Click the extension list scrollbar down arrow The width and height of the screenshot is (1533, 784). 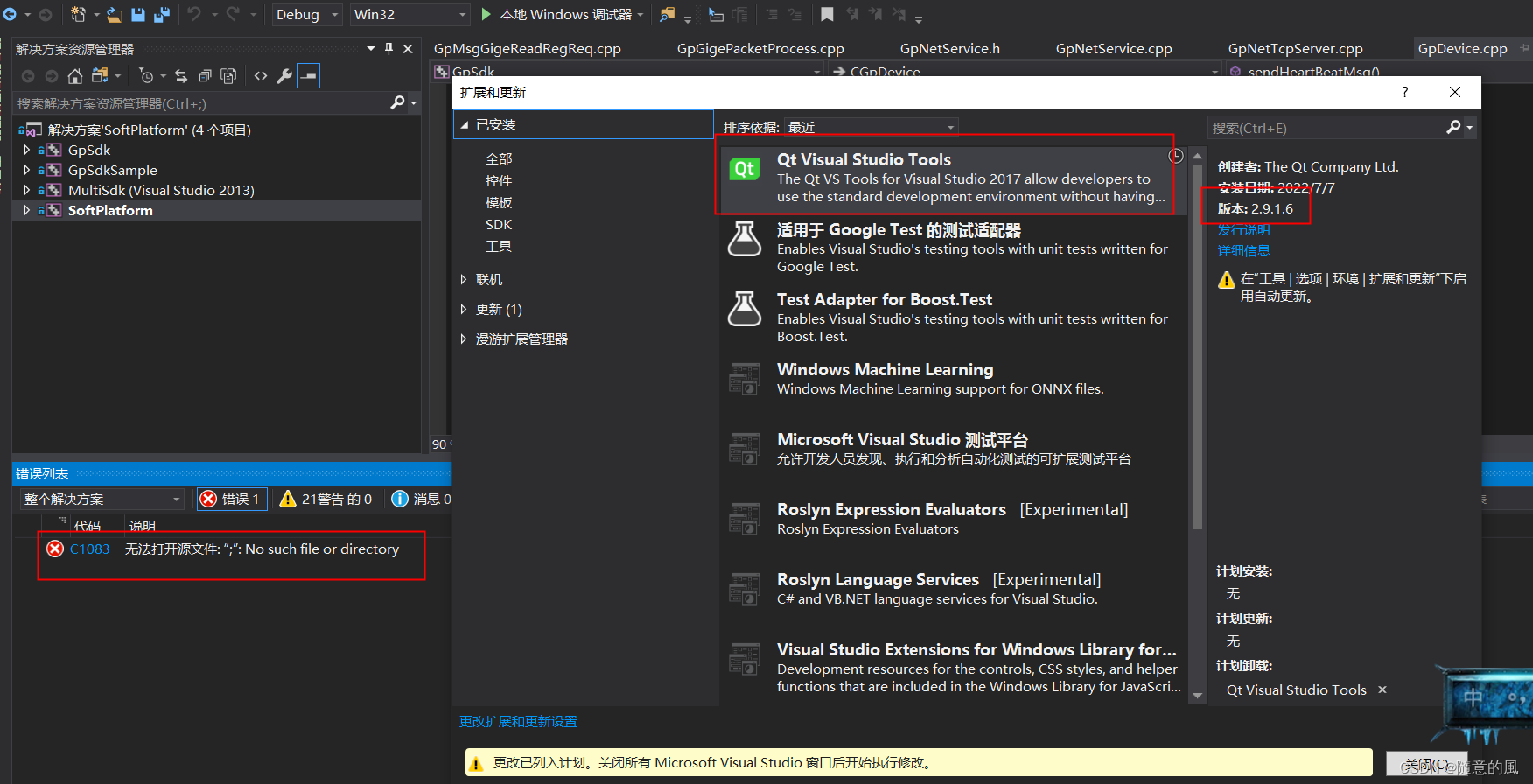pos(1198,696)
